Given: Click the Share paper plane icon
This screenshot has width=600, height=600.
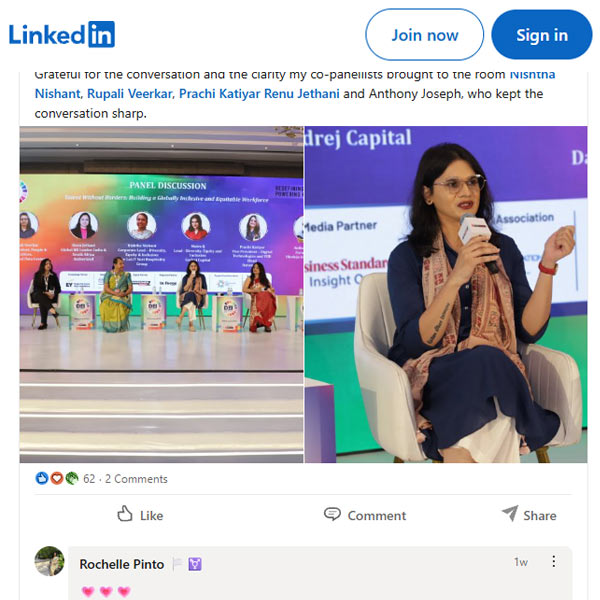Looking at the screenshot, I should click(x=510, y=513).
